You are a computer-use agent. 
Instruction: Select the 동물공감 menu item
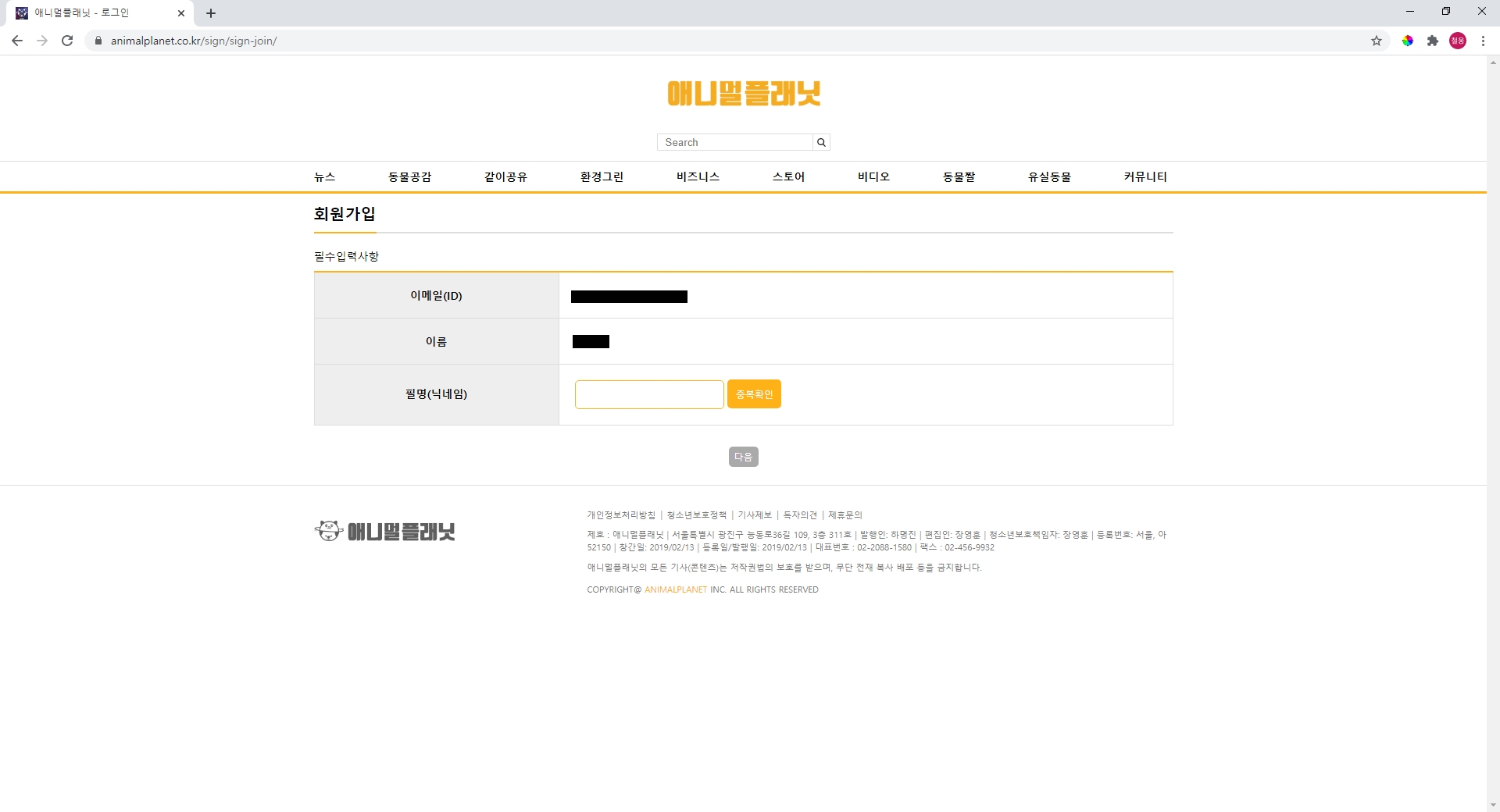coord(410,176)
